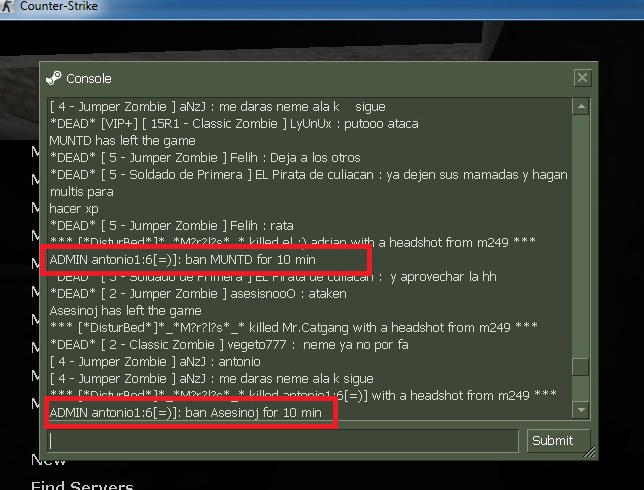This screenshot has height=490, width=644.
Task: Click the console resize grip corner
Action: pyautogui.click(x=590, y=452)
